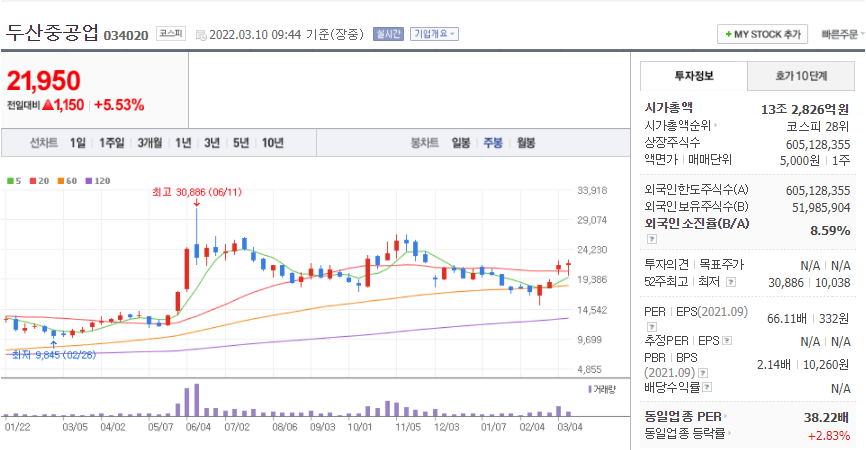Select the 1일 line chart period

click(77, 143)
